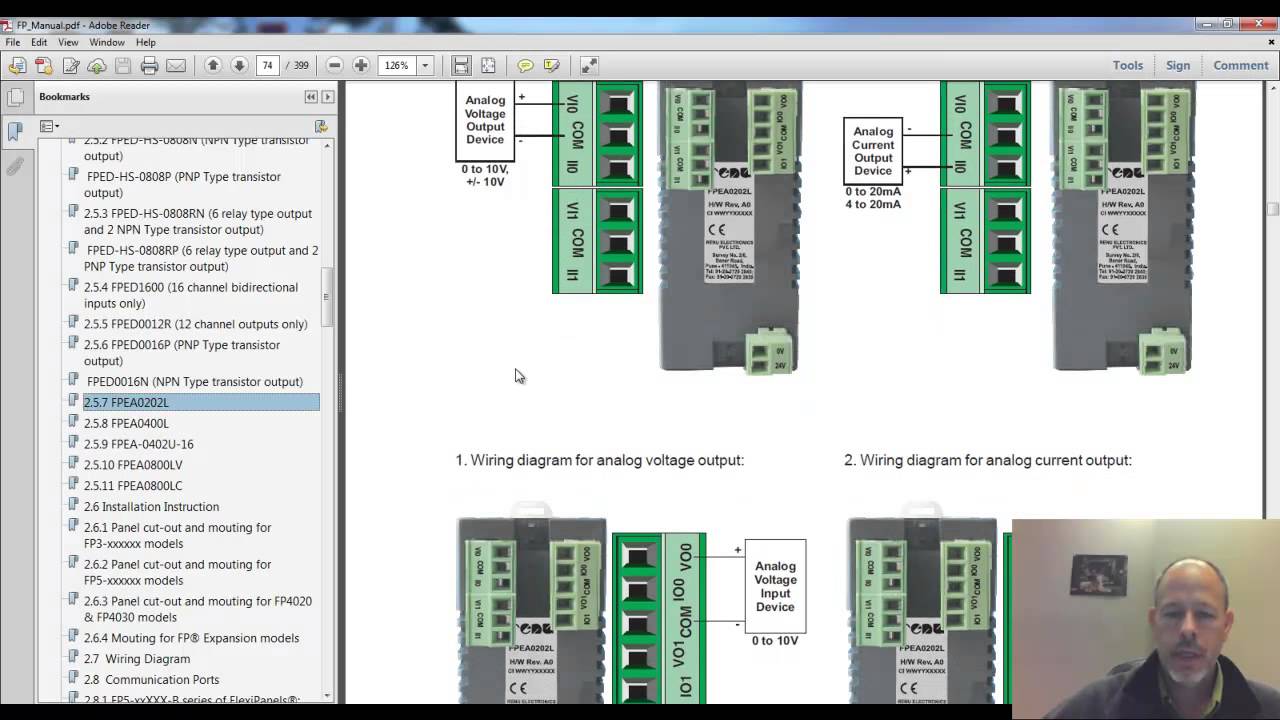
Task: Go to next page with down arrow
Action: point(239,66)
